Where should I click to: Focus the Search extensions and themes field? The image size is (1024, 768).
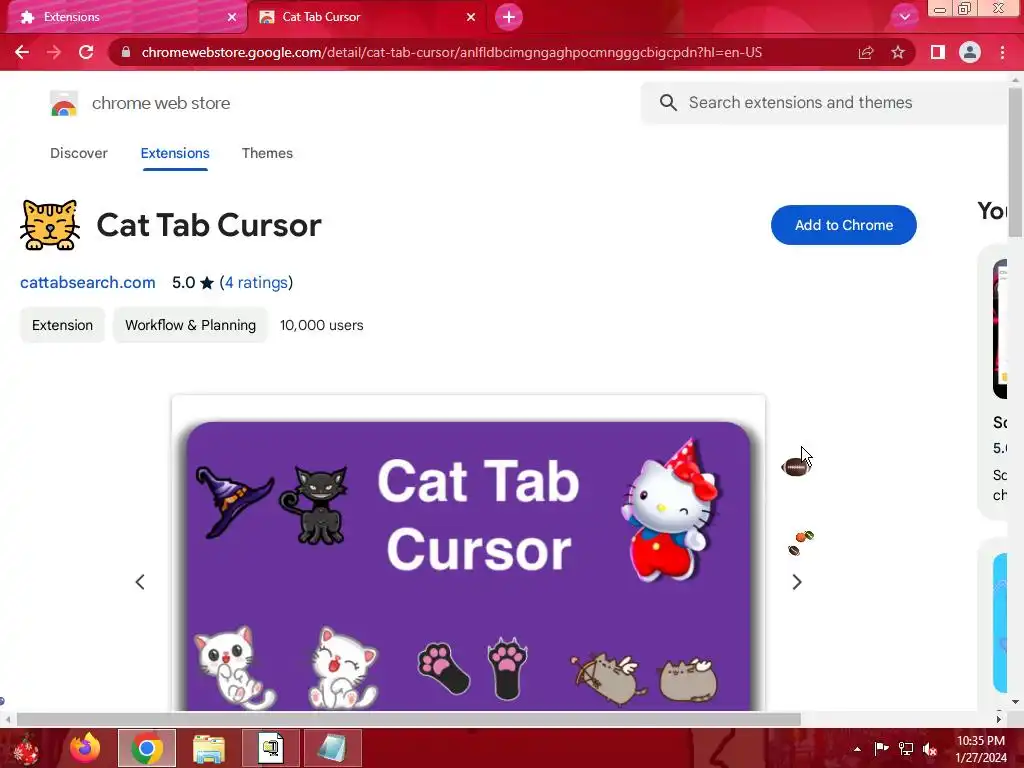824,103
